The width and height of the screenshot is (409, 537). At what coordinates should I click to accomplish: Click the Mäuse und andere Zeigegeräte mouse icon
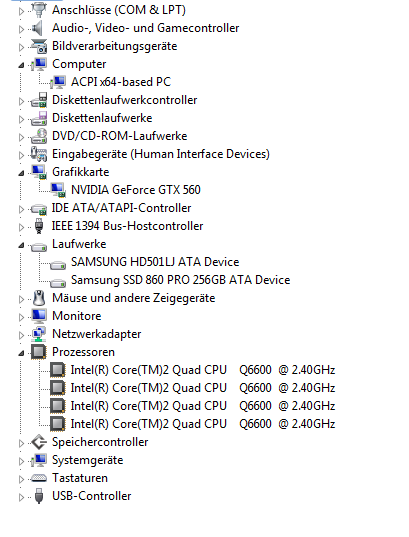tap(39, 298)
